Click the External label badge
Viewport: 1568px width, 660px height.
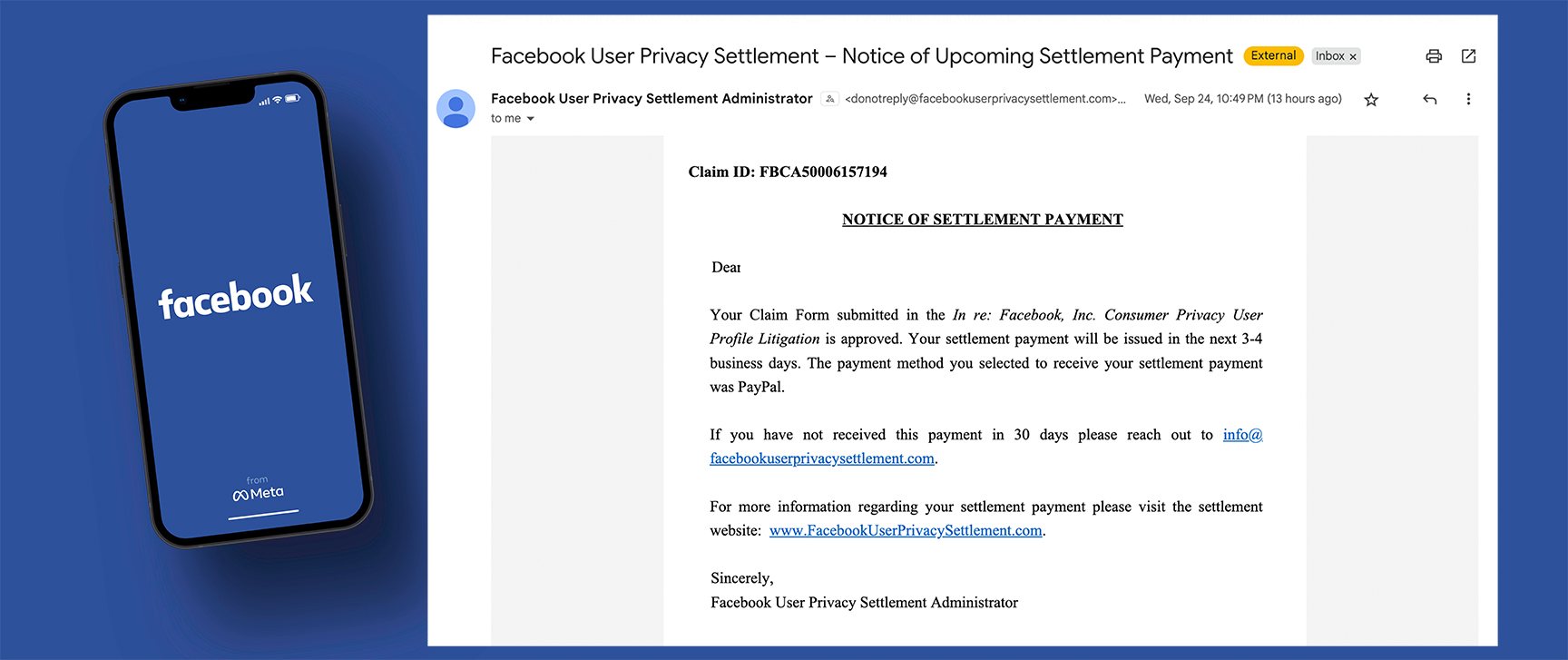[x=1273, y=55]
